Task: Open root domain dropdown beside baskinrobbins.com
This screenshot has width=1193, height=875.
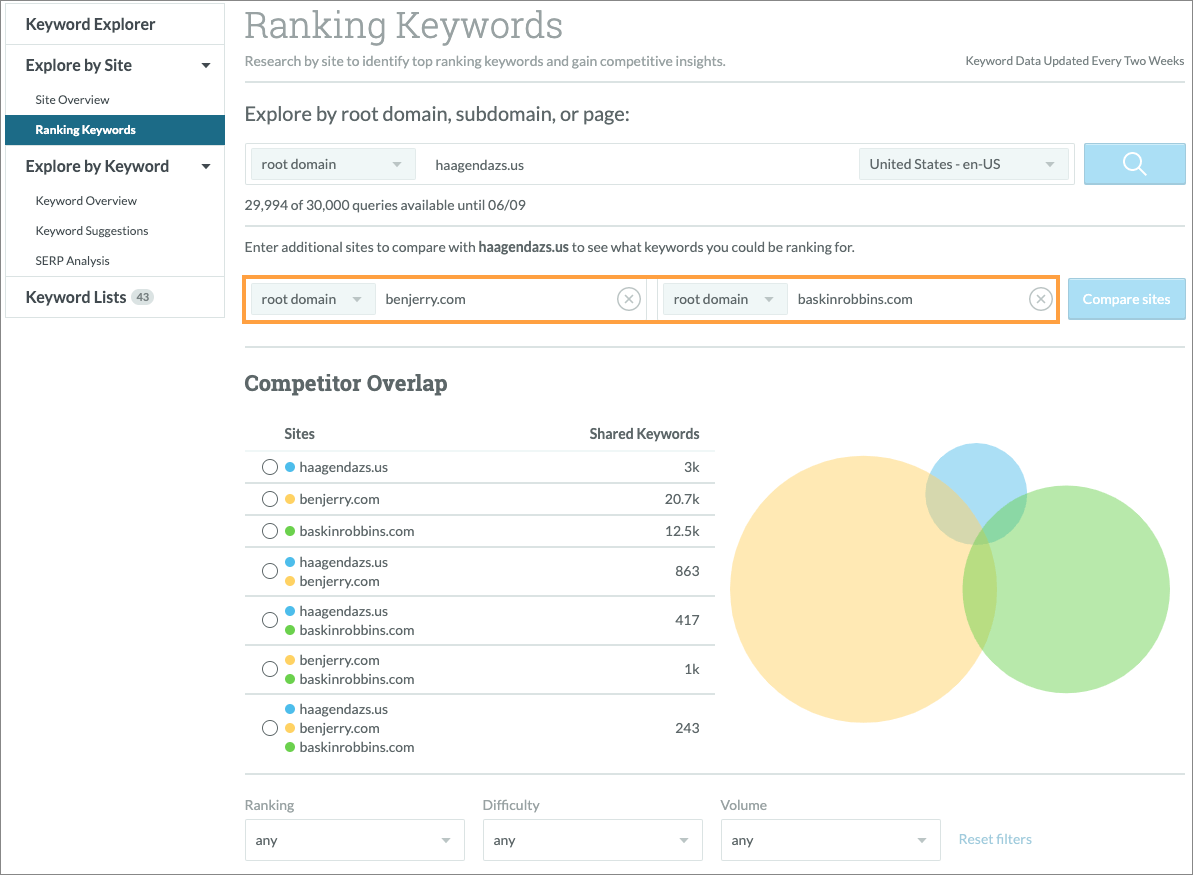Action: tap(725, 299)
